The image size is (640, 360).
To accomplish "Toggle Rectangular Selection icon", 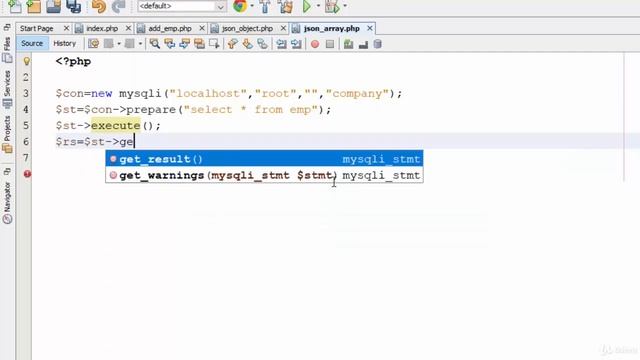I will pos(214,44).
